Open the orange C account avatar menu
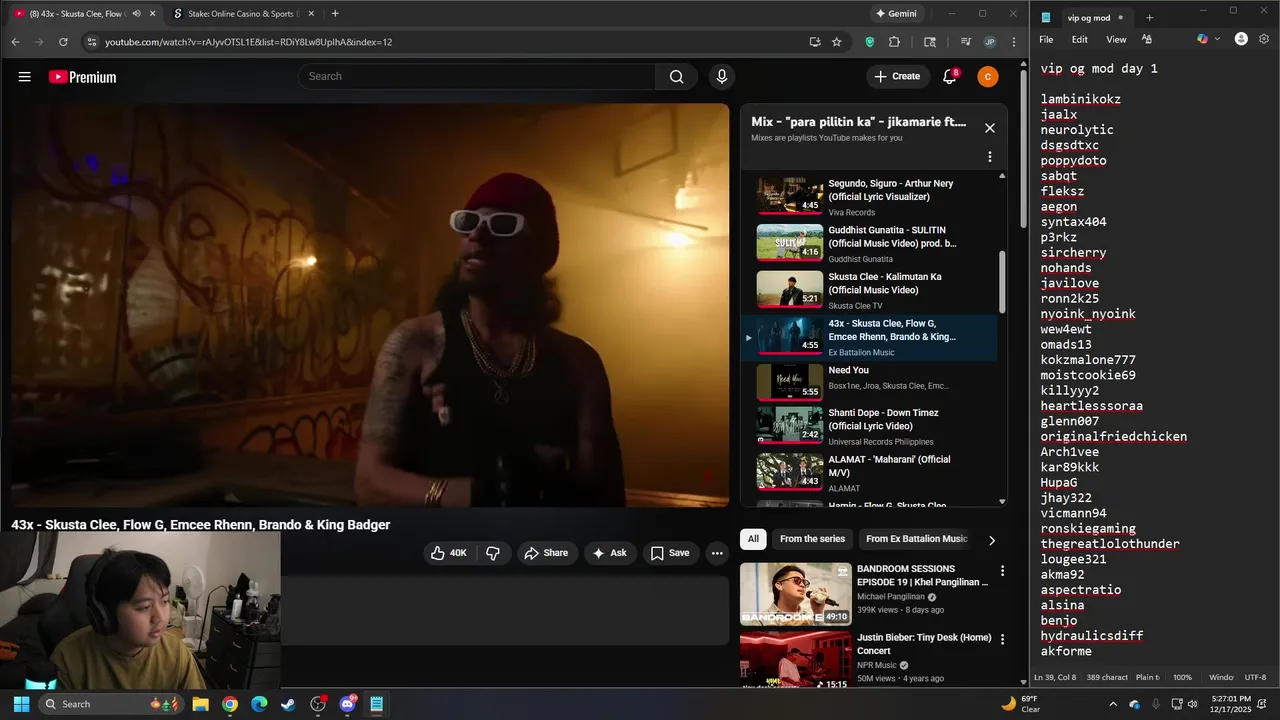The image size is (1280, 720). click(988, 77)
